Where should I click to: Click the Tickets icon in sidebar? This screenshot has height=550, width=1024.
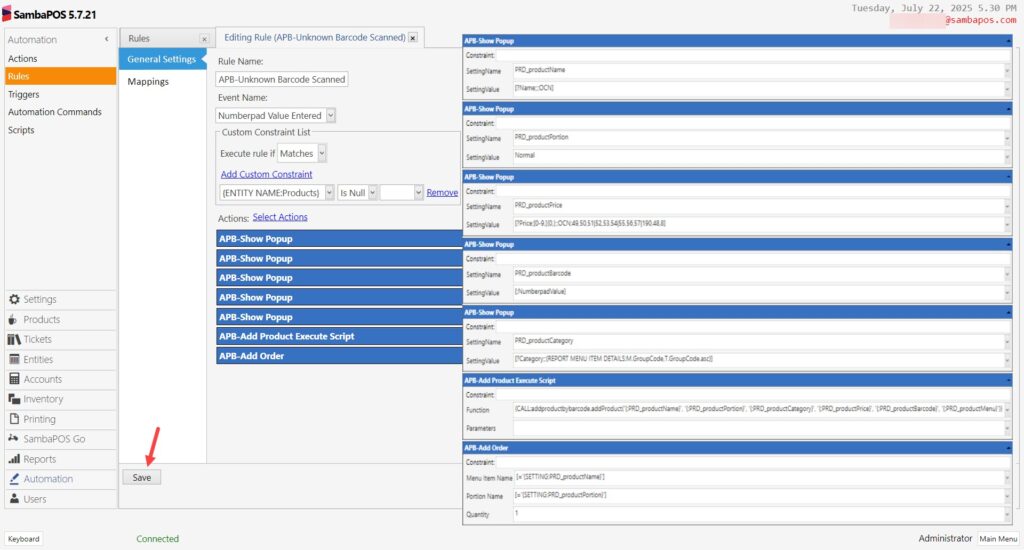coord(14,339)
